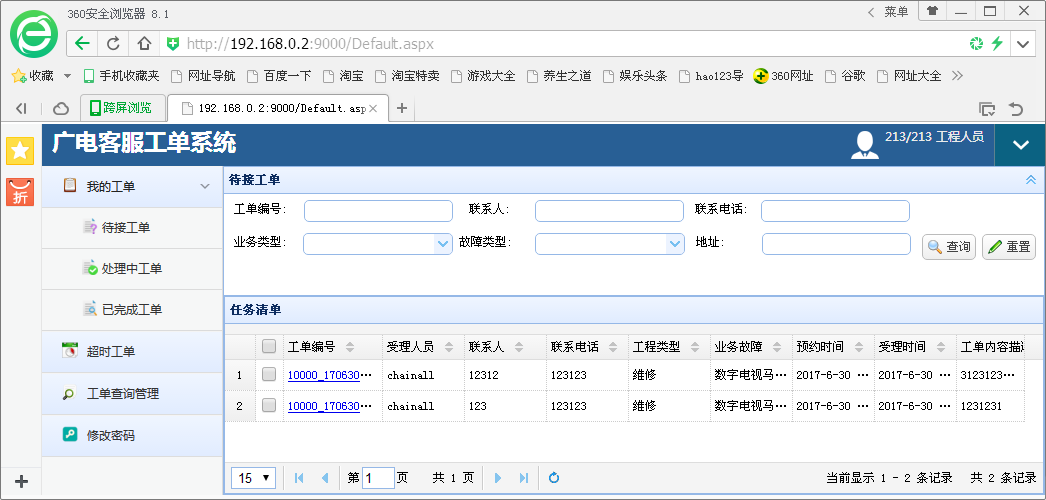1046x500 pixels.
Task: Click the grid refresh icon in pagination bar
Action: tap(554, 478)
